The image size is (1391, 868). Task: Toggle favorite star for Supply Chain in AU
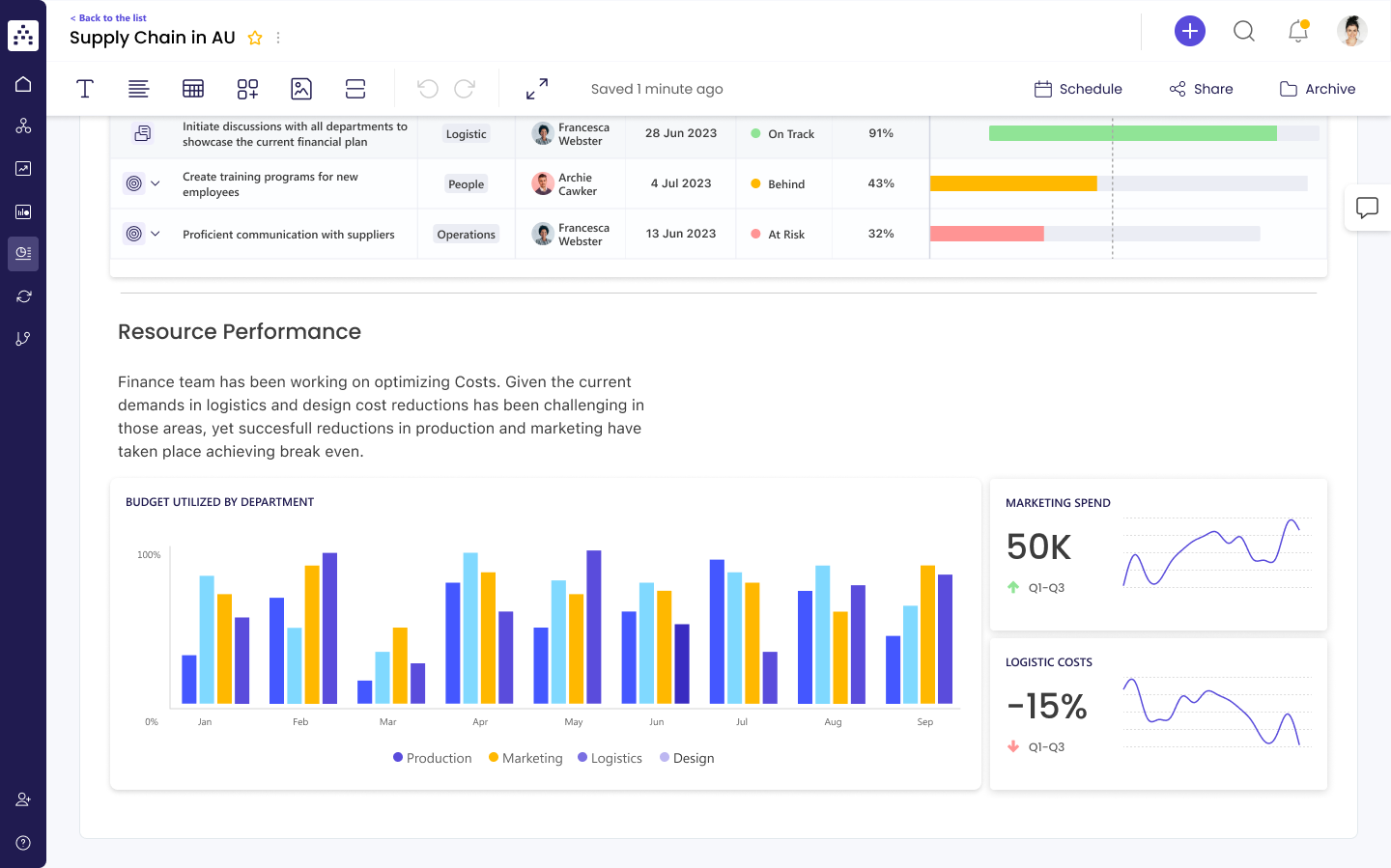(255, 38)
